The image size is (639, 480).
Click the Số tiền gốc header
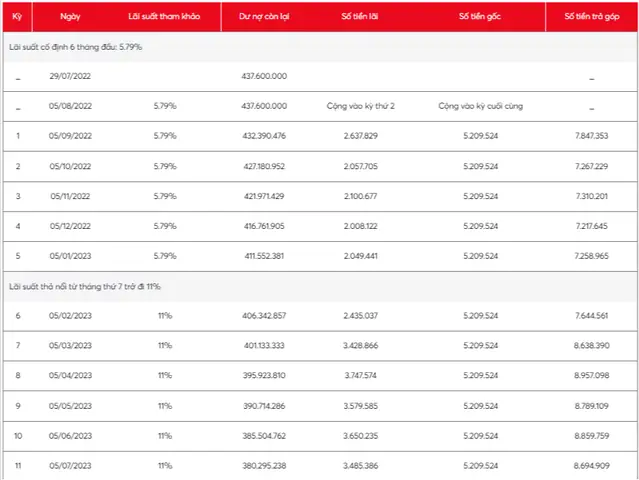pyautogui.click(x=480, y=16)
